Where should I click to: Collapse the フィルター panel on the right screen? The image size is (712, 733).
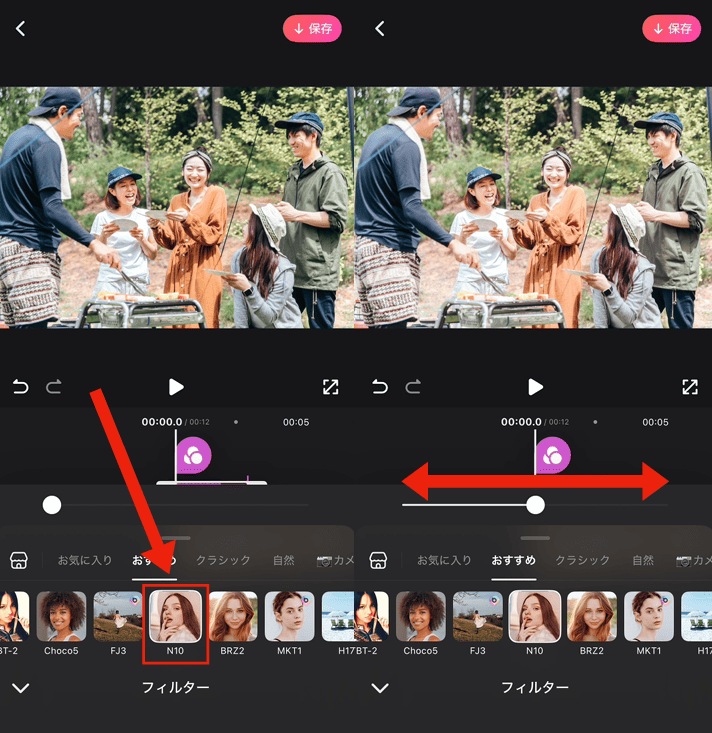point(380,688)
